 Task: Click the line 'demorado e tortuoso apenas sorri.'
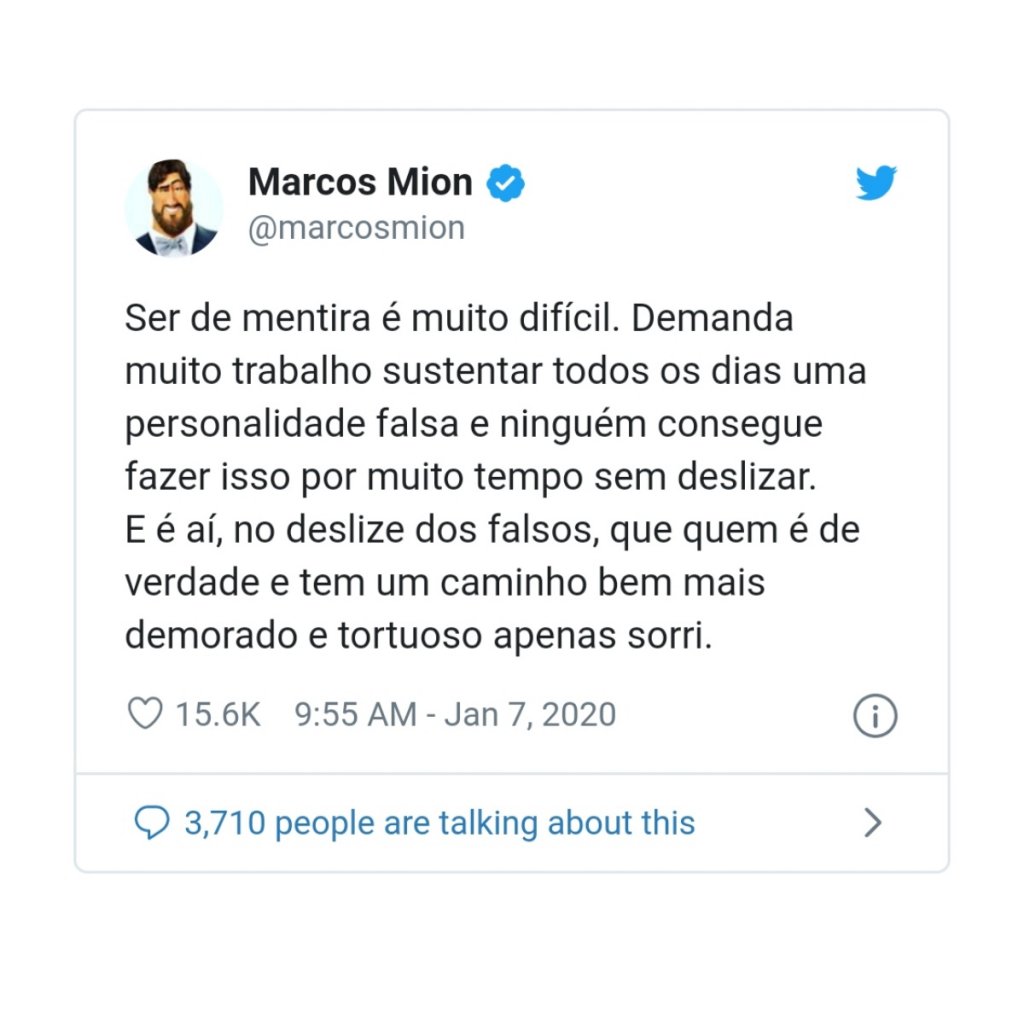[419, 635]
